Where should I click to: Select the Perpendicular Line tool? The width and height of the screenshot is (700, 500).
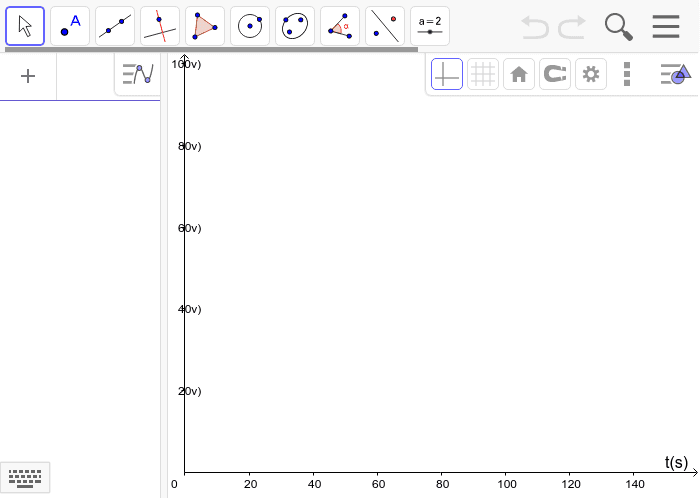click(160, 26)
